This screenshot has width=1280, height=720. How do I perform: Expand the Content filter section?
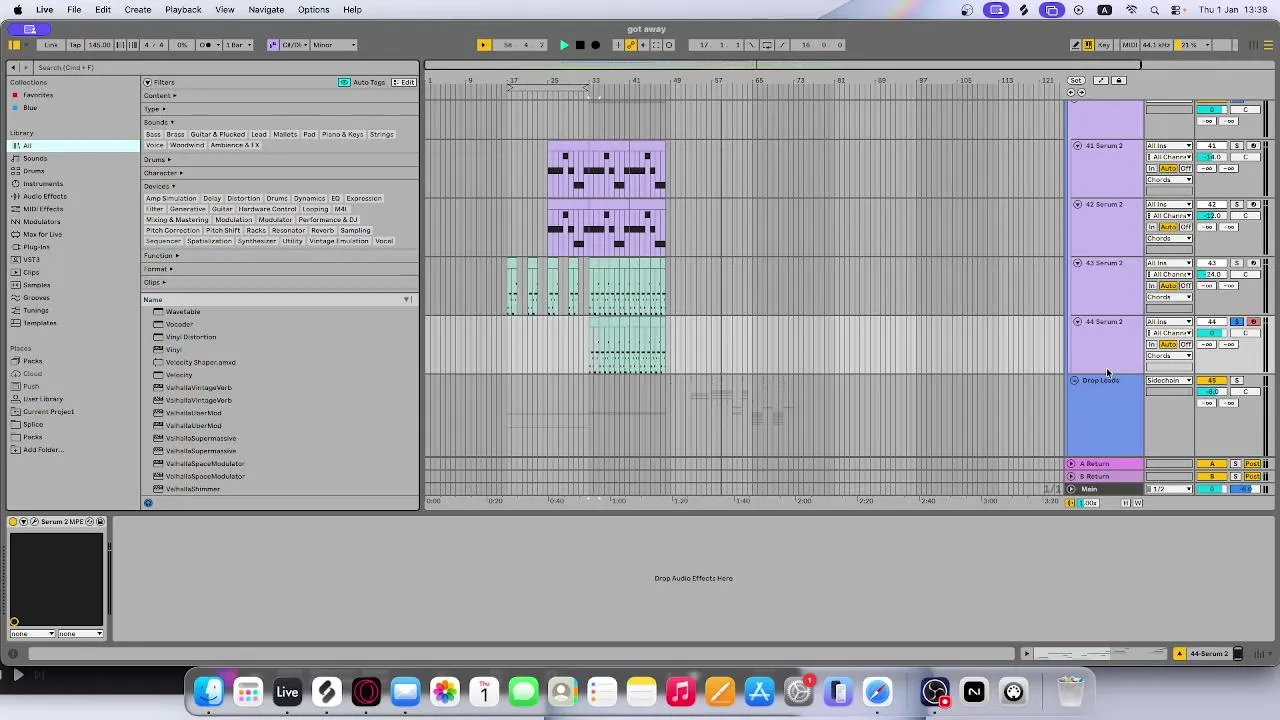pyautogui.click(x=160, y=96)
